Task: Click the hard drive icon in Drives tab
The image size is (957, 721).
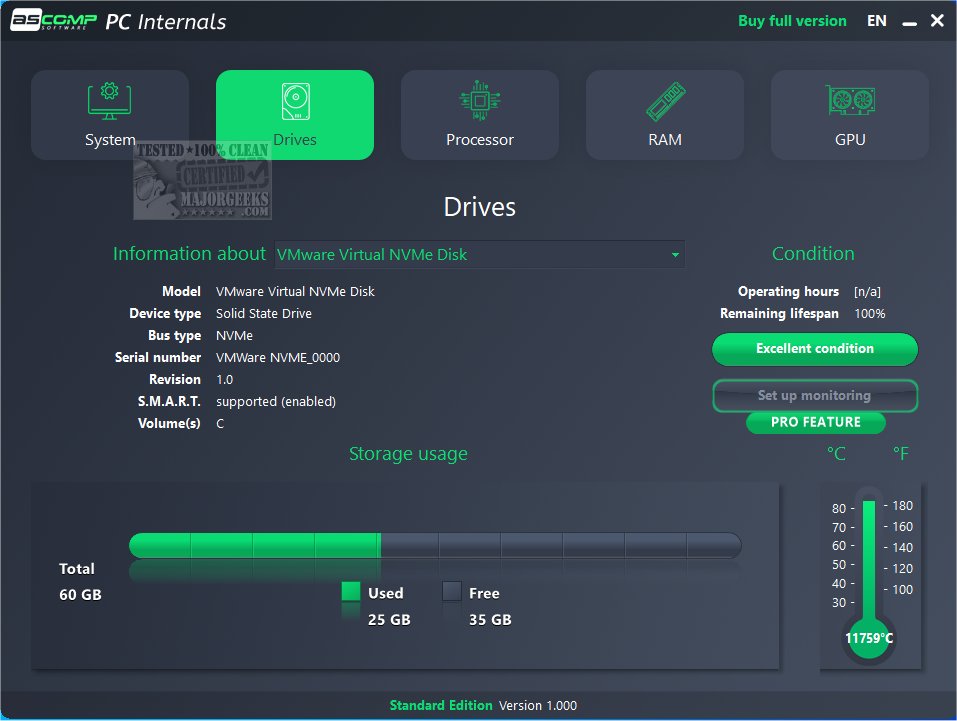Action: (295, 101)
